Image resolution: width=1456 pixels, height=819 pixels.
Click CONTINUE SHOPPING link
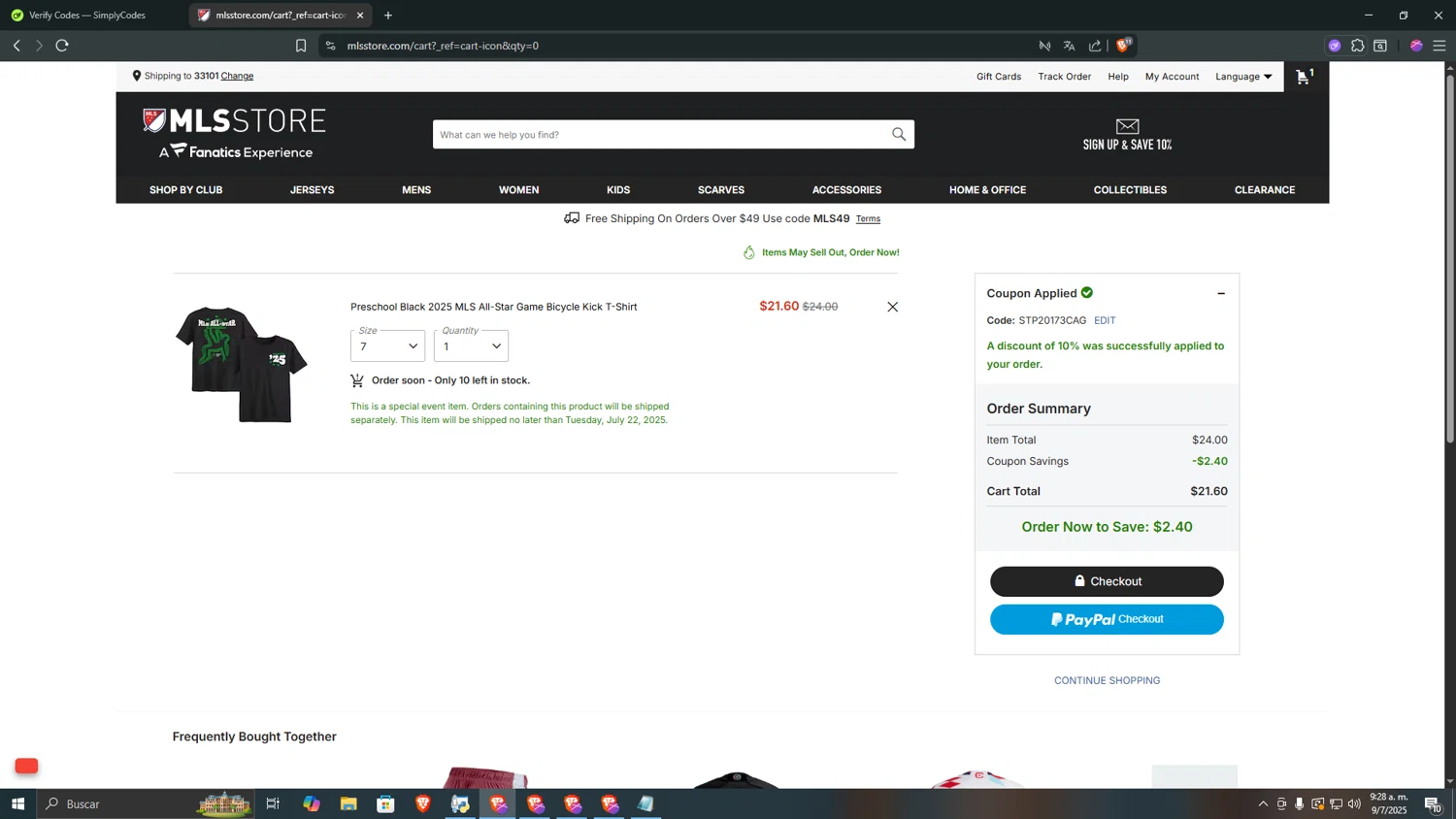click(1107, 680)
